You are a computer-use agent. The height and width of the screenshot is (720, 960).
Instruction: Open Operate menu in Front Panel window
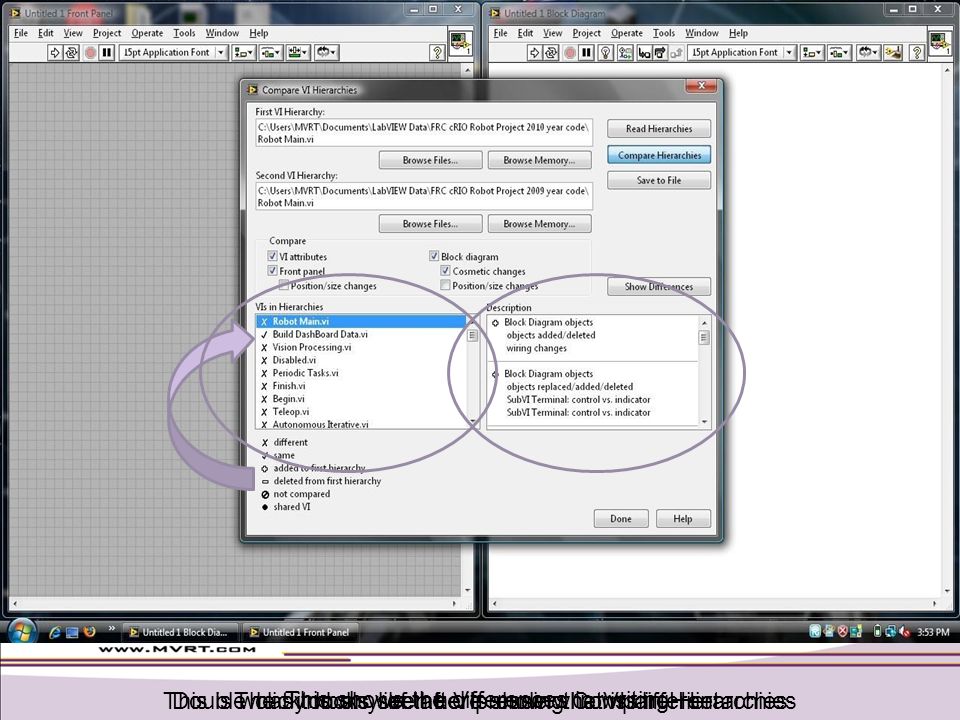click(147, 33)
